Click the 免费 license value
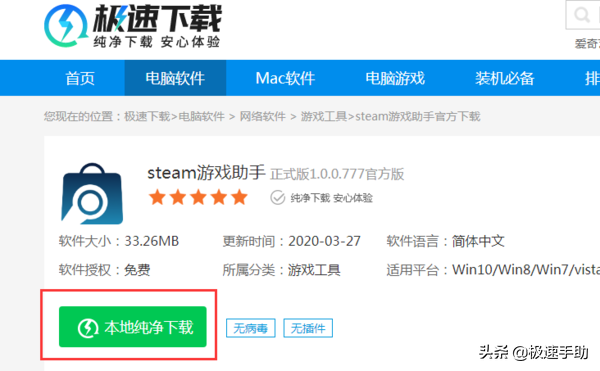 pos(137,270)
